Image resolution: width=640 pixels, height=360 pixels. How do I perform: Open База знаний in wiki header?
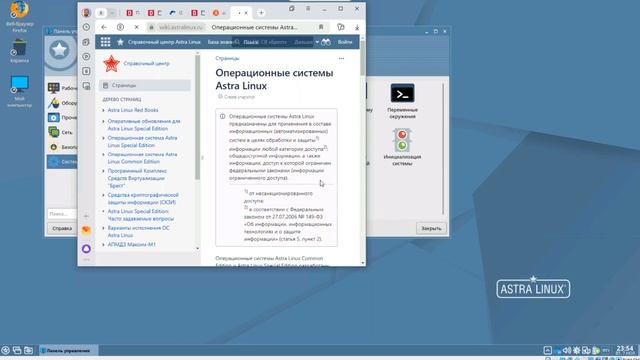pos(220,42)
